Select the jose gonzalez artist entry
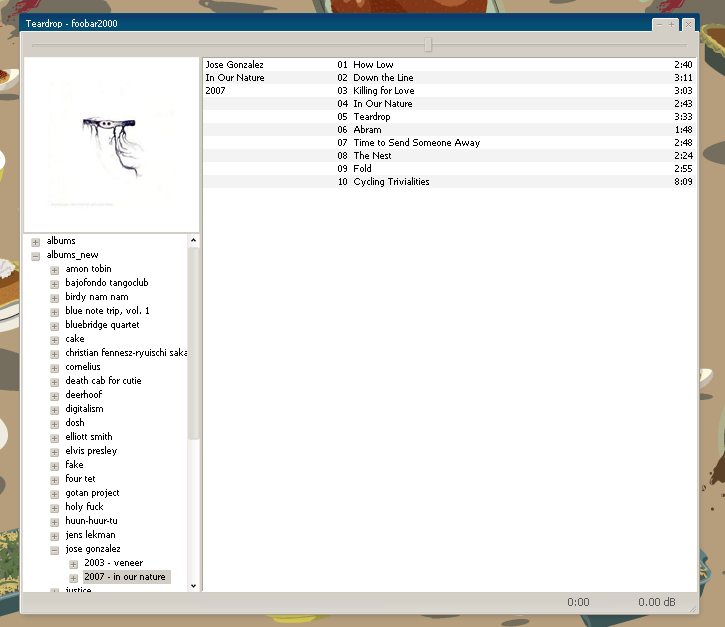 point(92,549)
